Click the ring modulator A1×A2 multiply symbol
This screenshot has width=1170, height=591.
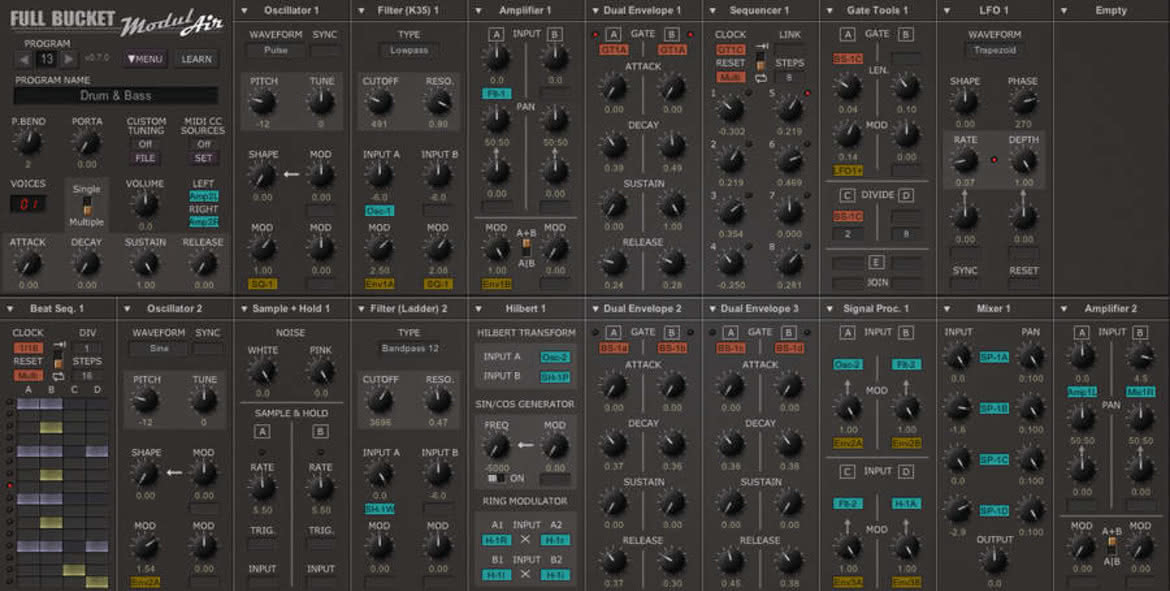[x=525, y=540]
